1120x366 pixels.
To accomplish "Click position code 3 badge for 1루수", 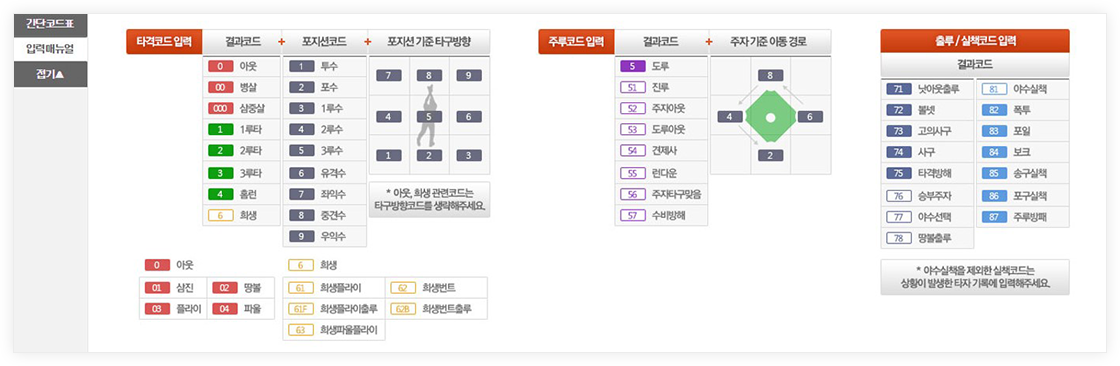I will tap(301, 109).
